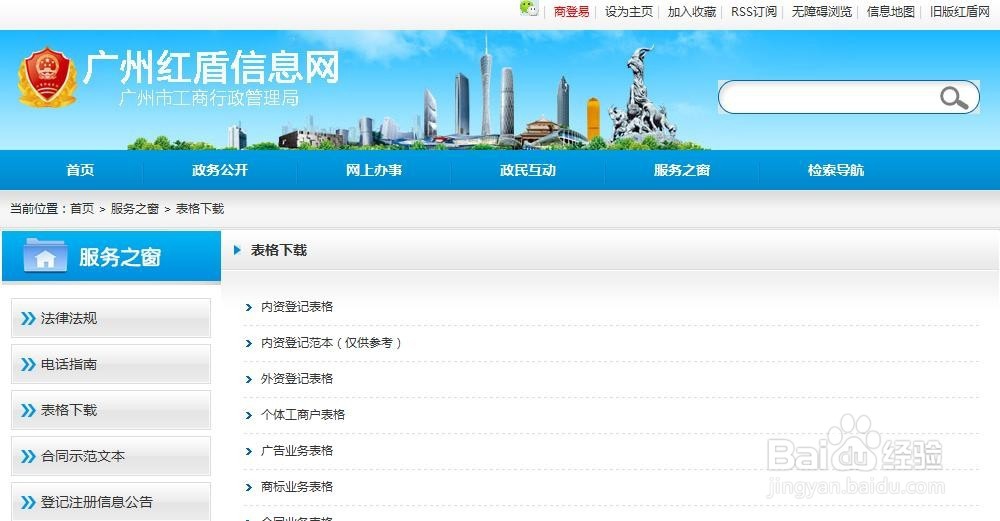Click the arrow bullet before 广告业务表格
The image size is (1000, 521).
(249, 451)
